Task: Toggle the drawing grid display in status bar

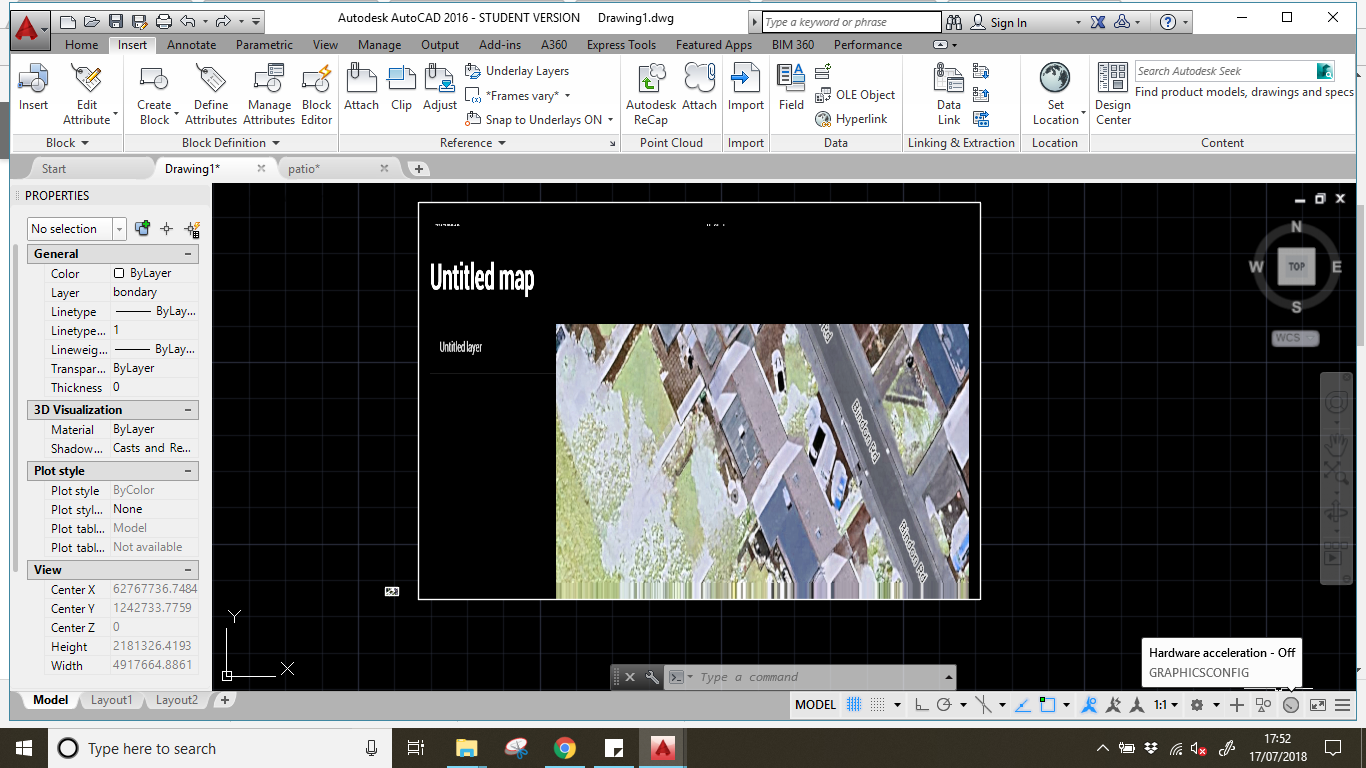Action: pyautogui.click(x=854, y=705)
